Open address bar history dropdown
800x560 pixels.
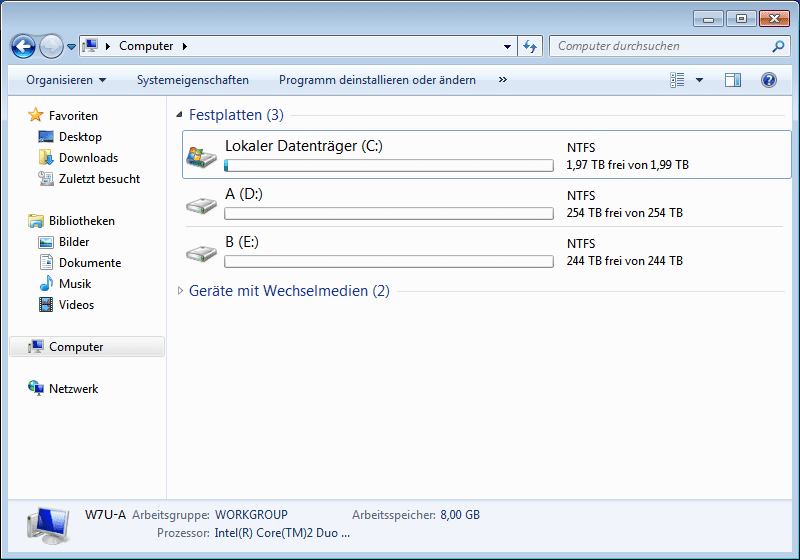pos(507,46)
